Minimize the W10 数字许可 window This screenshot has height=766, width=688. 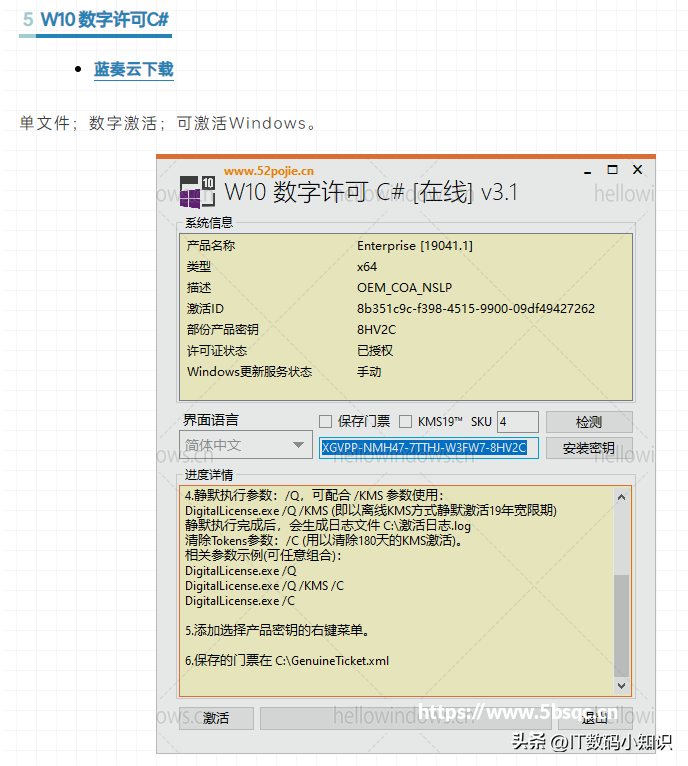click(587, 170)
